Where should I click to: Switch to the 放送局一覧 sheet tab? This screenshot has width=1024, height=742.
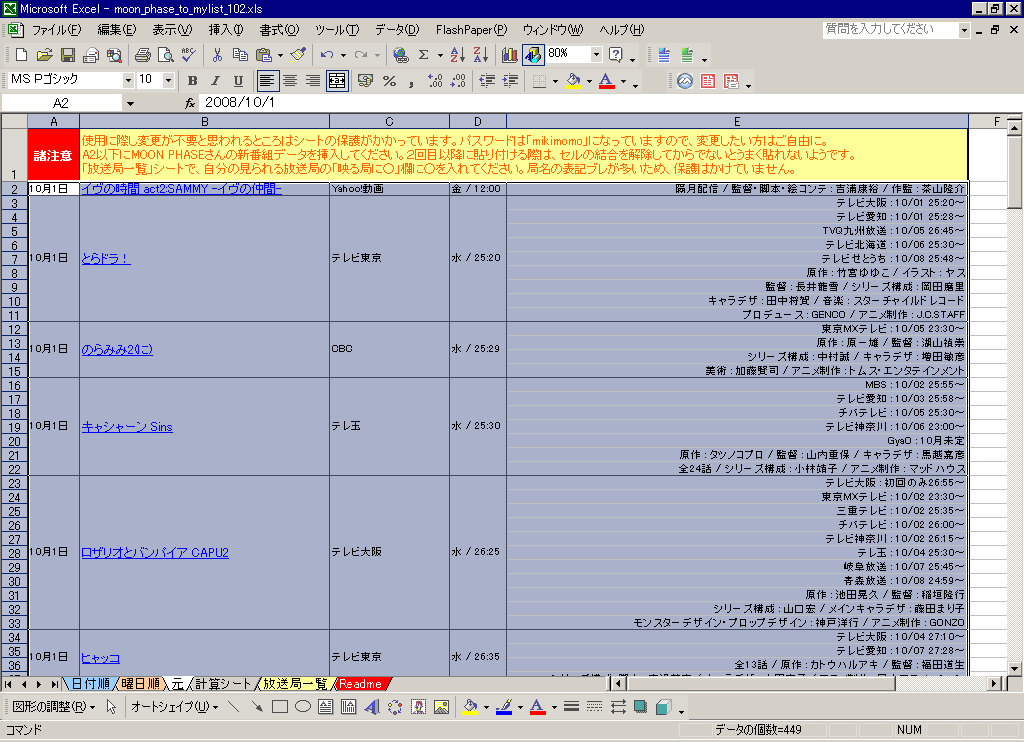click(x=294, y=684)
